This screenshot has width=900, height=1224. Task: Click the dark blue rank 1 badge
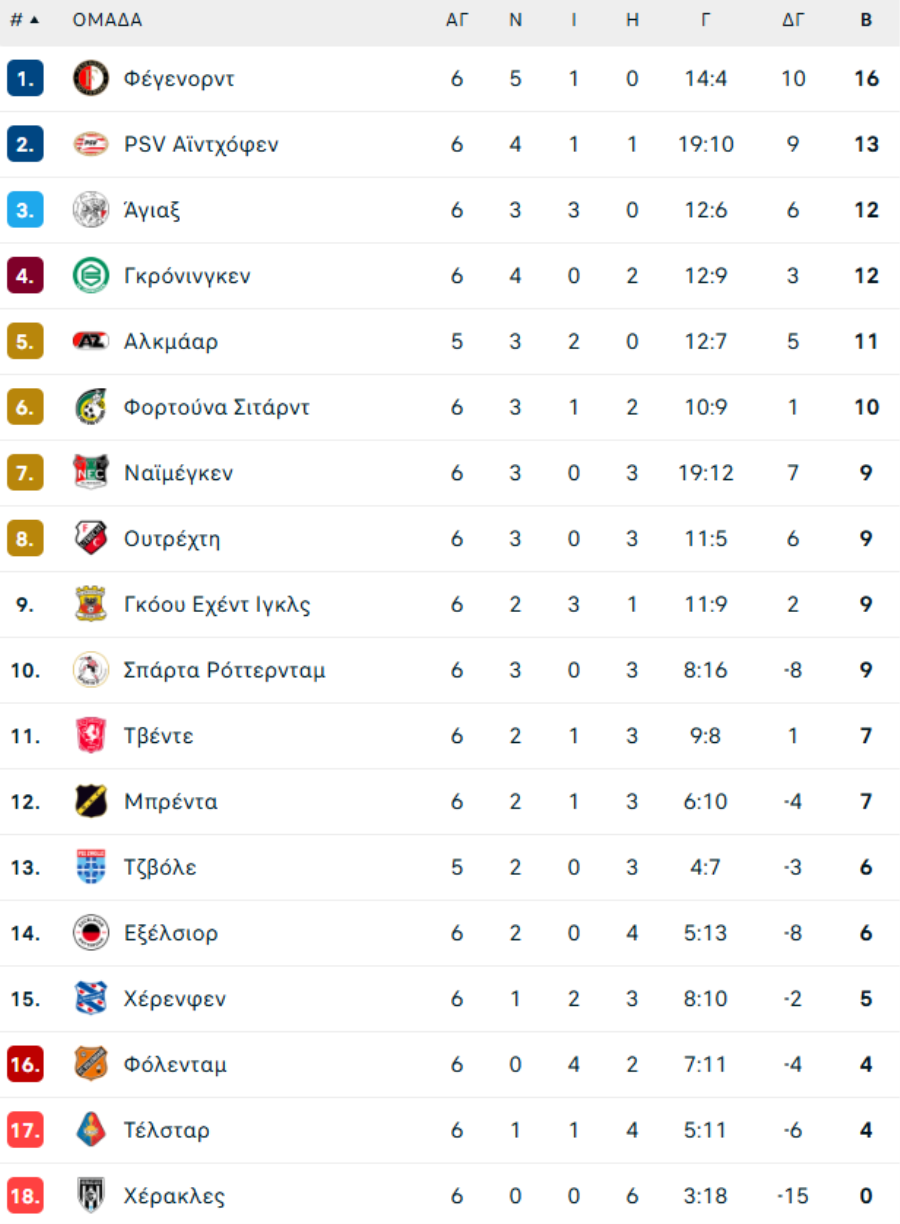pos(25,78)
